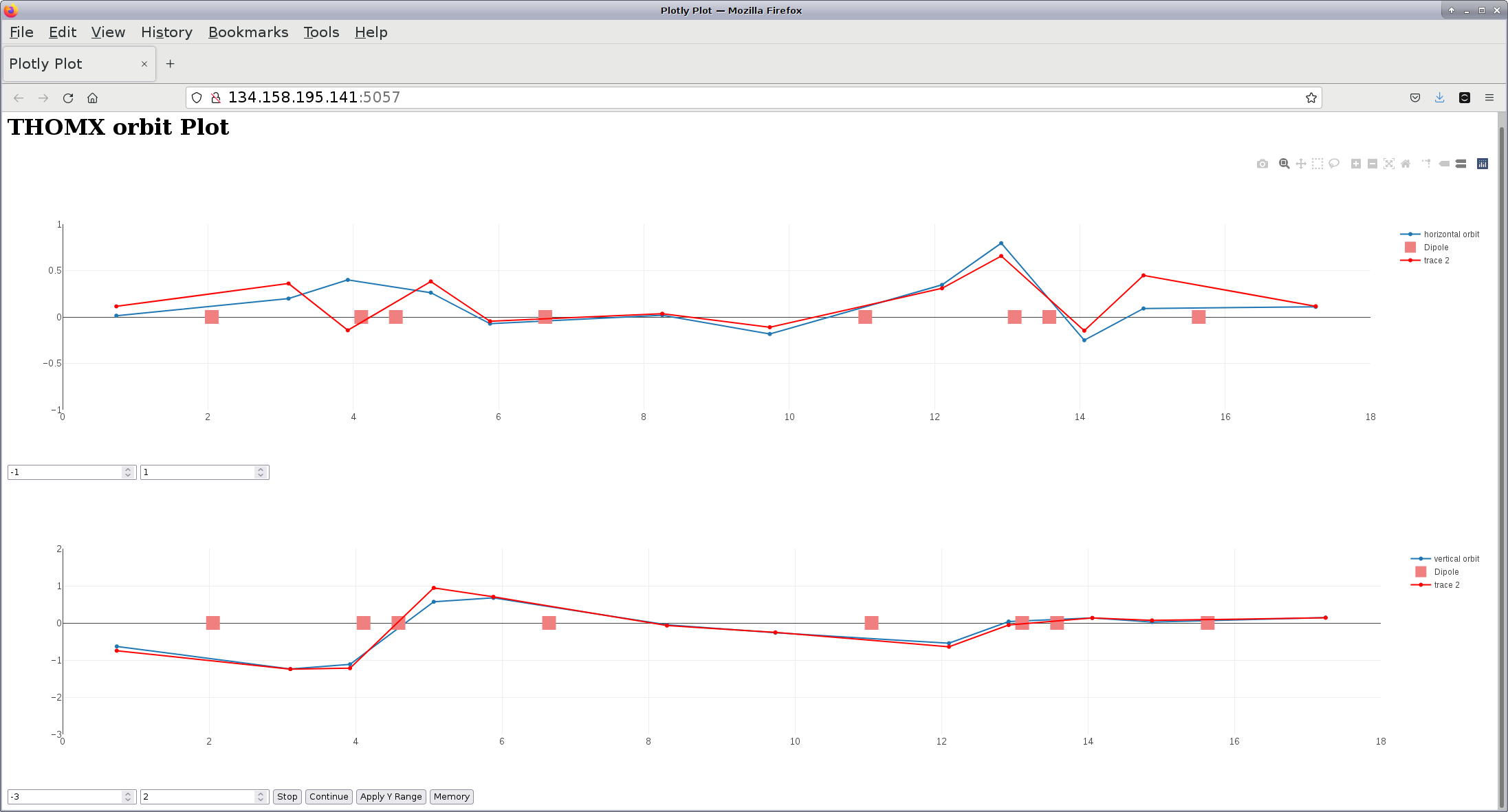This screenshot has width=1508, height=812.
Task: Open the Bookmarks menu
Action: pyautogui.click(x=248, y=32)
